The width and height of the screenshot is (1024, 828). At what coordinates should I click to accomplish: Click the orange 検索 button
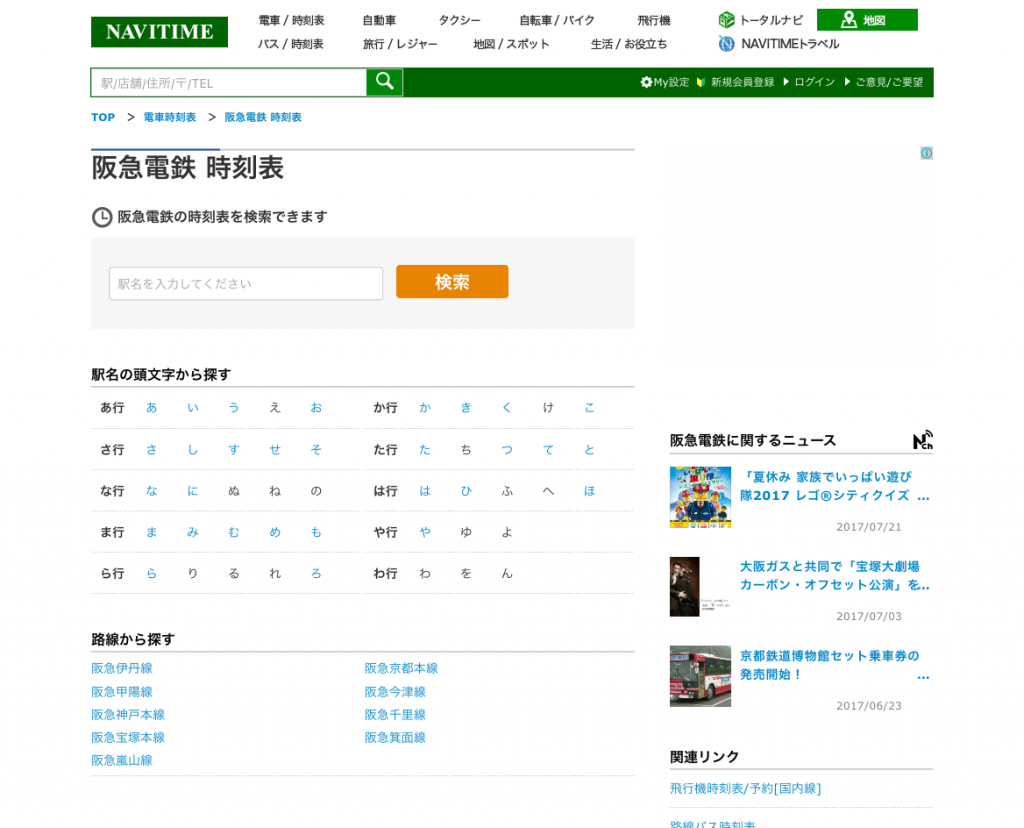pyautogui.click(x=452, y=281)
